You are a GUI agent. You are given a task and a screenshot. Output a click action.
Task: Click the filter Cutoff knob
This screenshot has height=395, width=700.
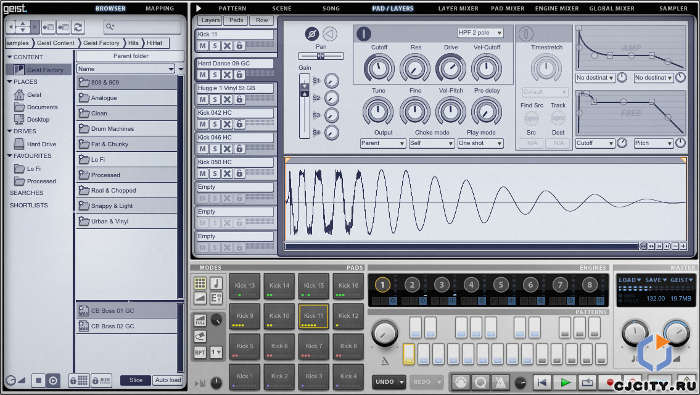pos(379,68)
